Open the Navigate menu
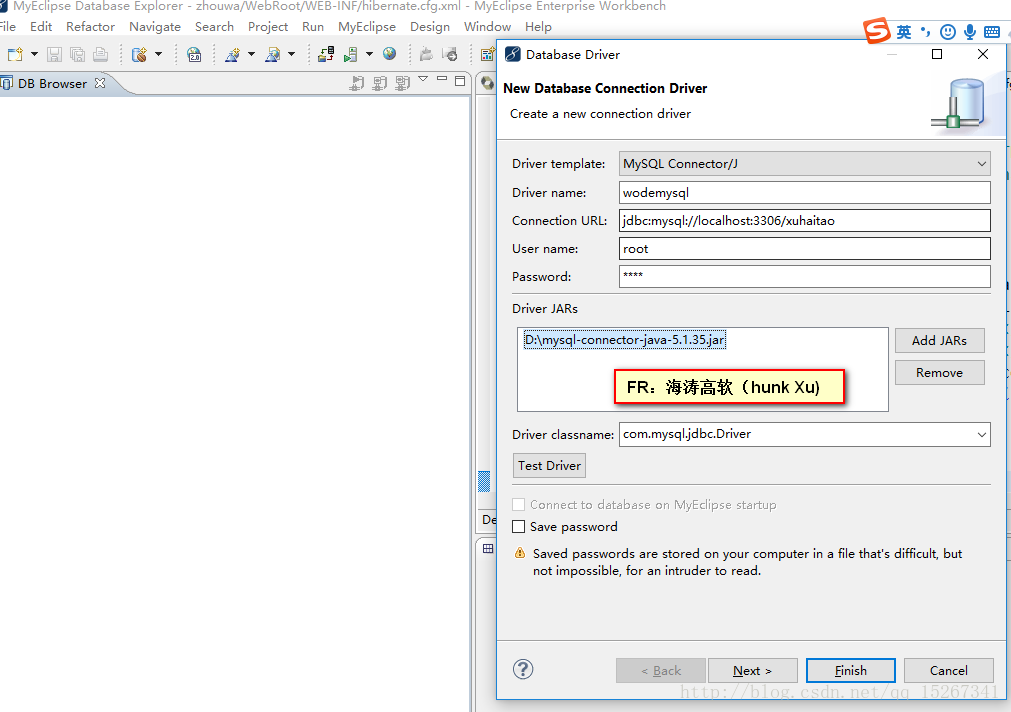Screen dimensions: 1011x712 pos(155,26)
